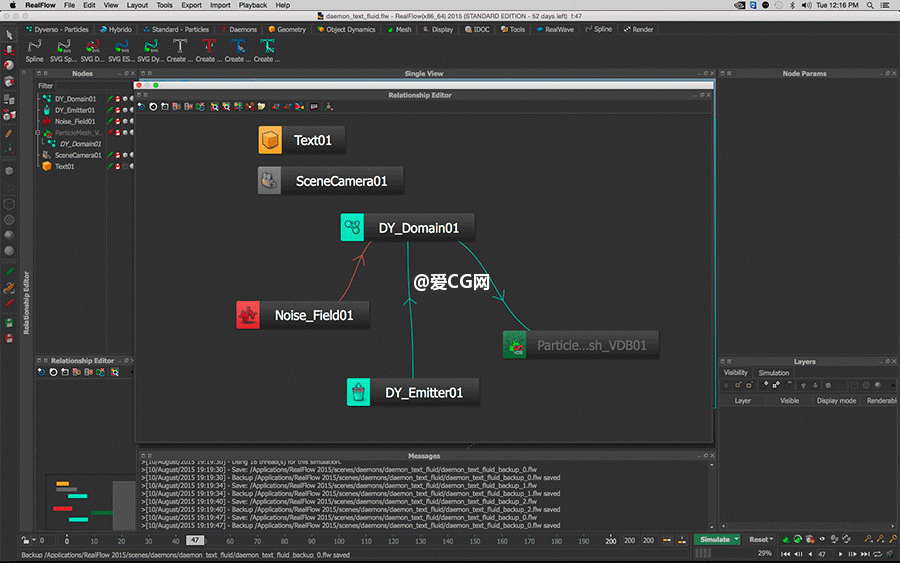This screenshot has height=563, width=900.
Task: Select DY_Domain01 child under ParticleMesh in Nodes
Action: pos(80,144)
